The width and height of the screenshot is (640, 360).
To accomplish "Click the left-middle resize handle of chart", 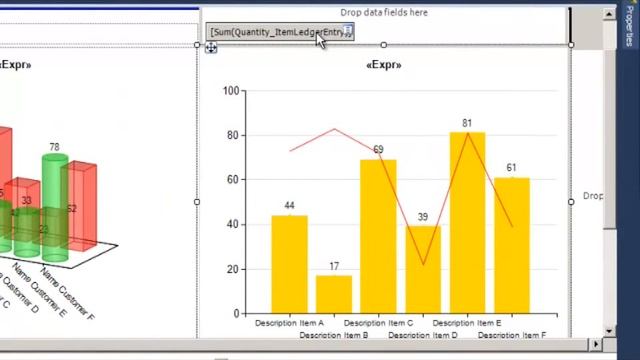I will tap(197, 202).
